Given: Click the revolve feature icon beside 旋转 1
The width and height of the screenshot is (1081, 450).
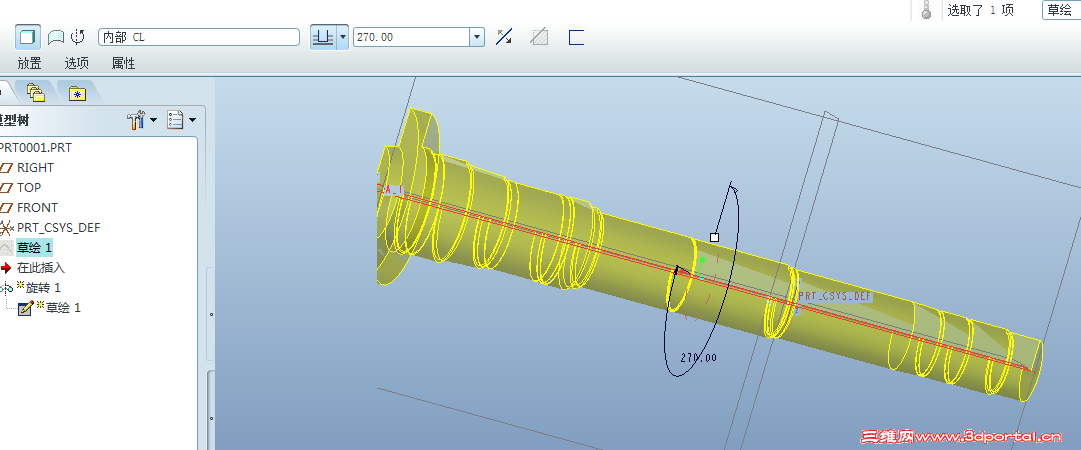Looking at the screenshot, I should tap(8, 288).
